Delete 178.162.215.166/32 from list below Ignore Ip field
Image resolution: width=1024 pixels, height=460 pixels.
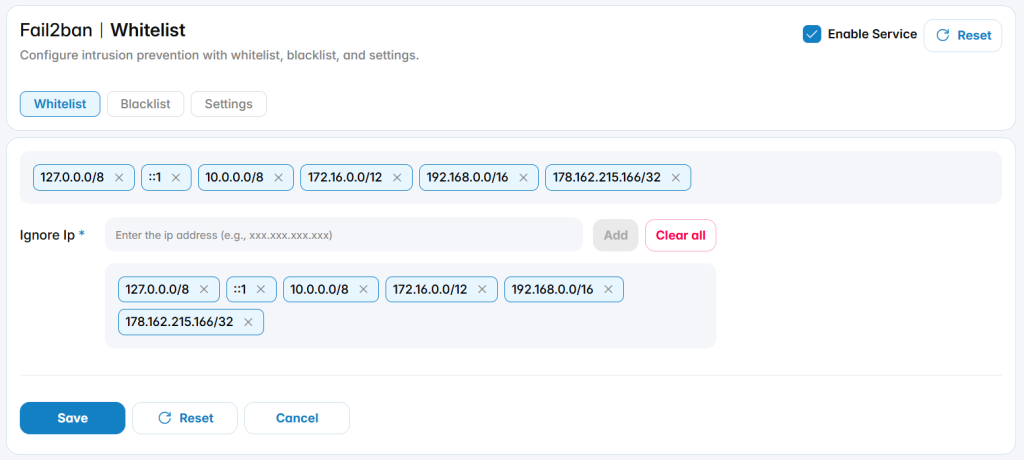pyautogui.click(x=248, y=322)
